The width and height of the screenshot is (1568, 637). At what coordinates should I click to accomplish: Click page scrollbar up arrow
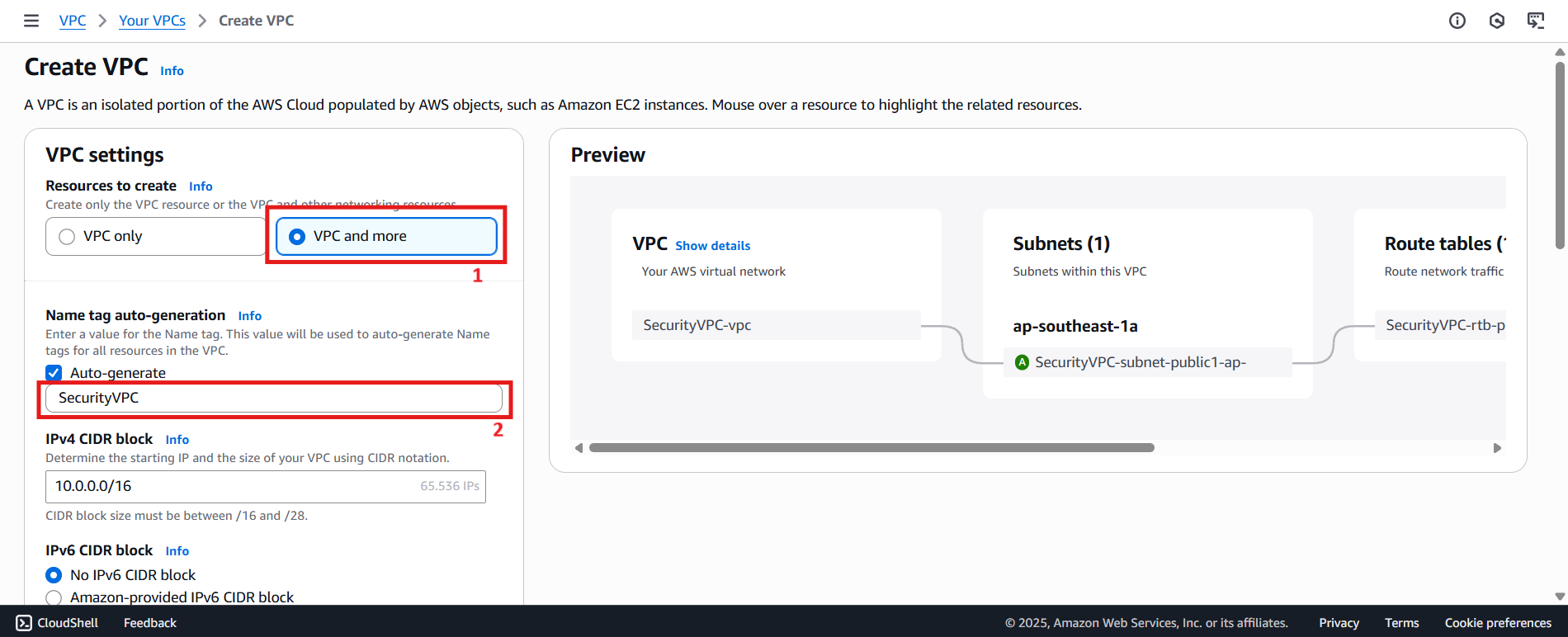point(1560,52)
